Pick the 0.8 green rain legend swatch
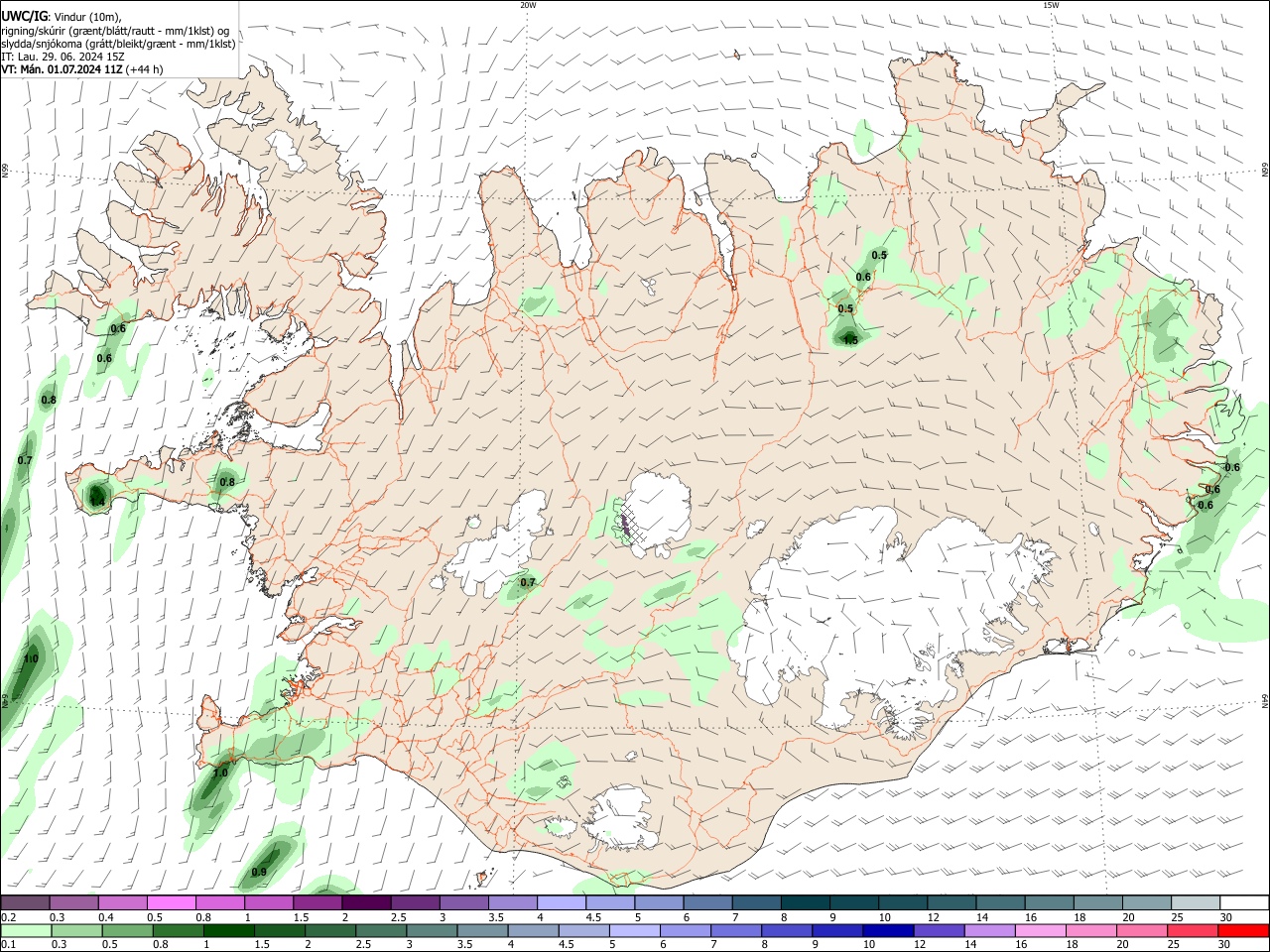The height and width of the screenshot is (952, 1270). 178,930
